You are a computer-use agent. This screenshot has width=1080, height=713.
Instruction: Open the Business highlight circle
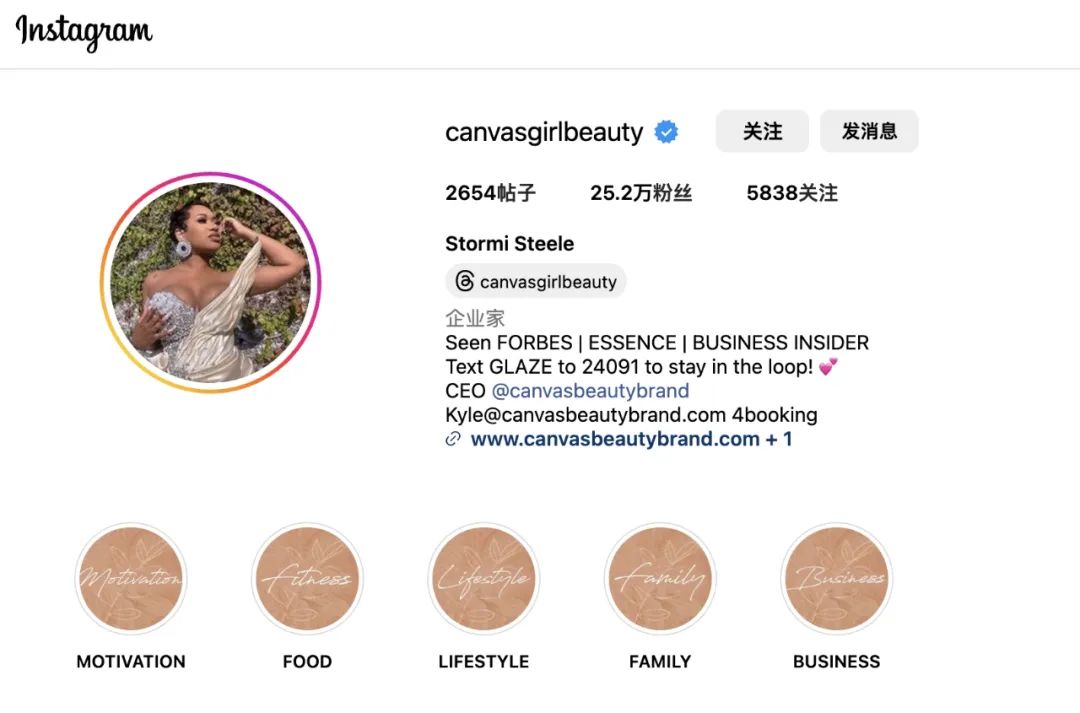(x=836, y=578)
